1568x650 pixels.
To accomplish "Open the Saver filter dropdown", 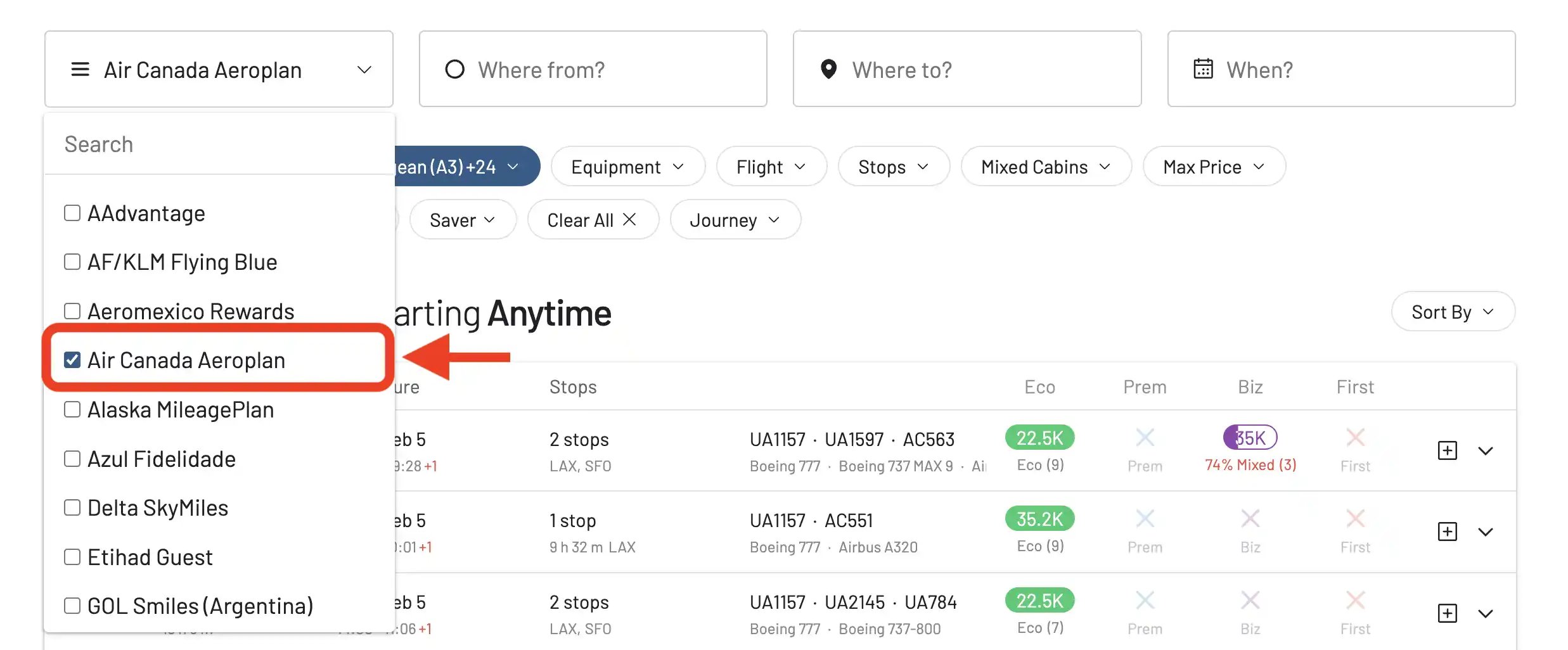I will tap(463, 220).
